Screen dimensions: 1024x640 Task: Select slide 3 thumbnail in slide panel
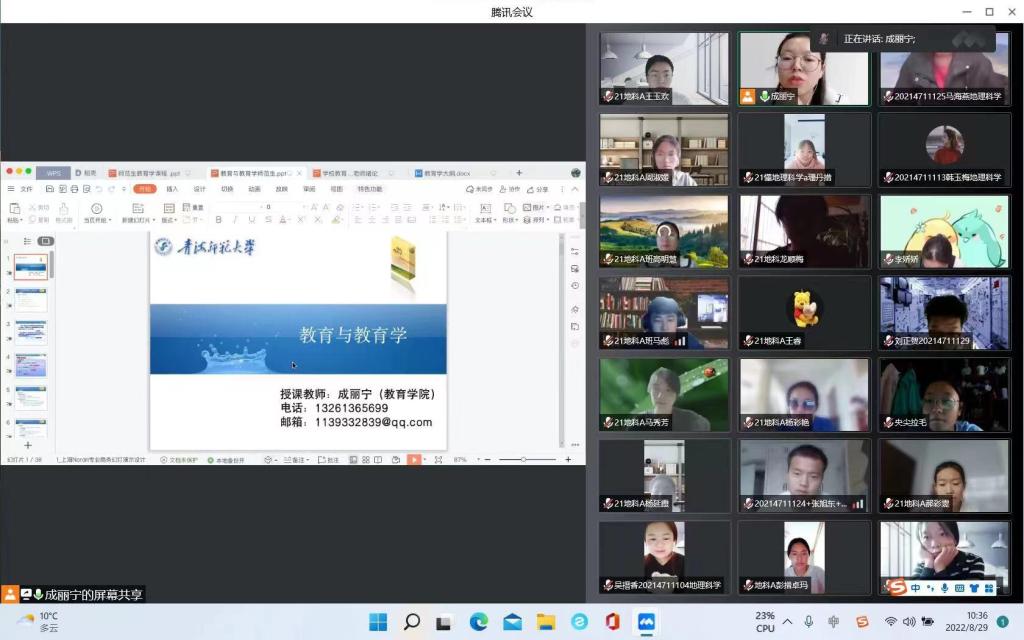click(31, 332)
